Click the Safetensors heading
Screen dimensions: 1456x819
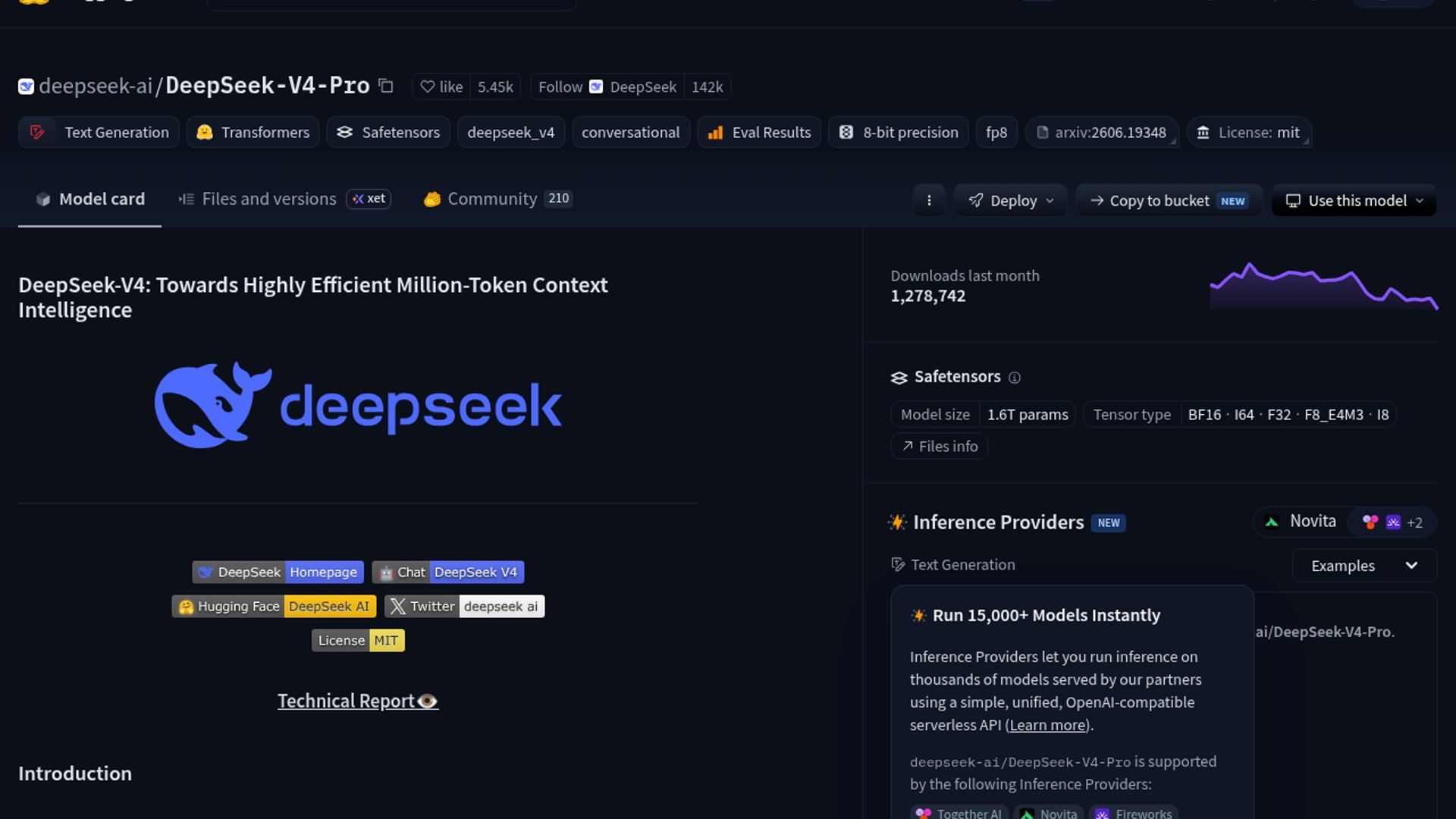pos(957,377)
